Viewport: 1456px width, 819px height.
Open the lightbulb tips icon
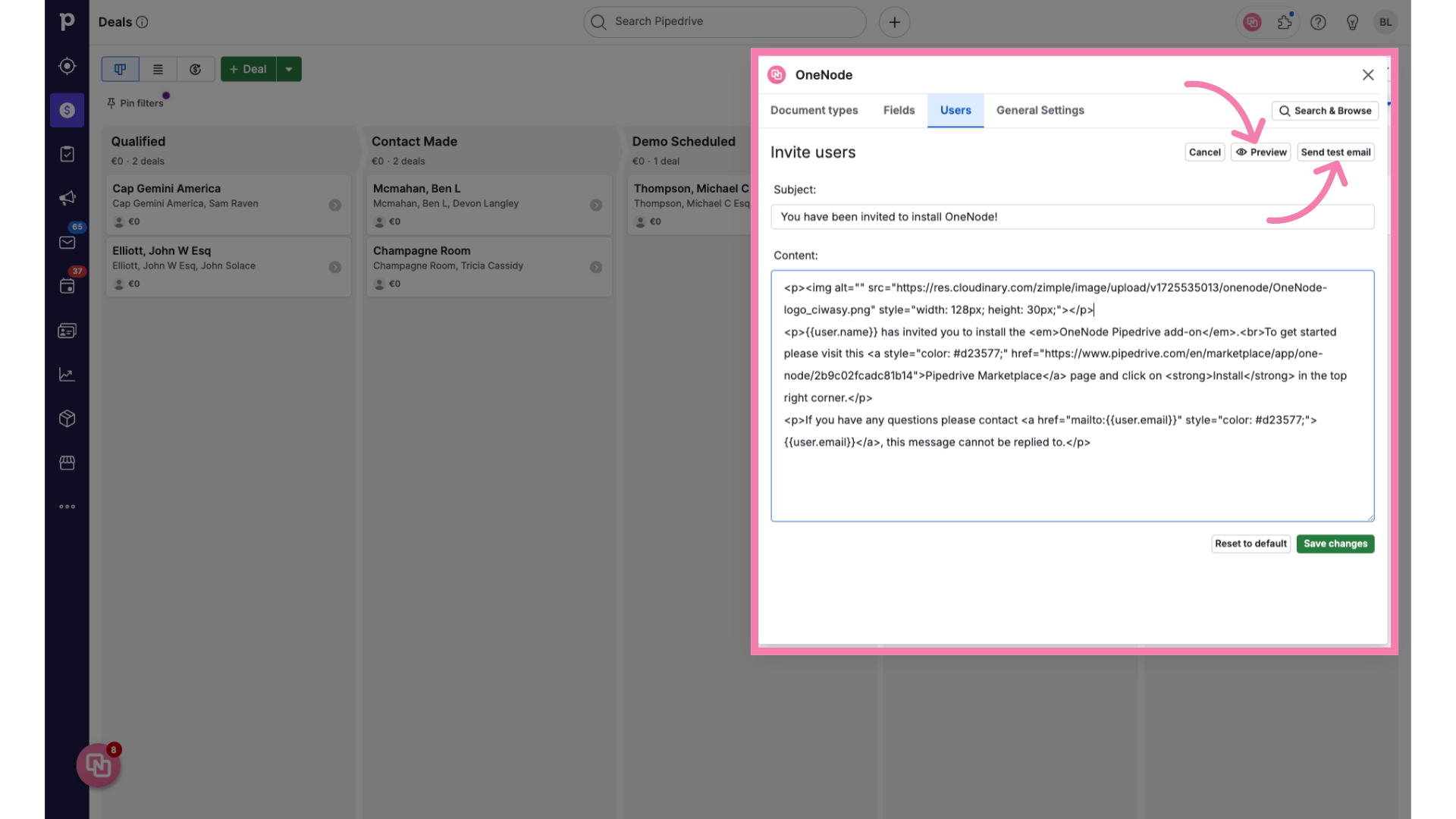coord(1352,22)
